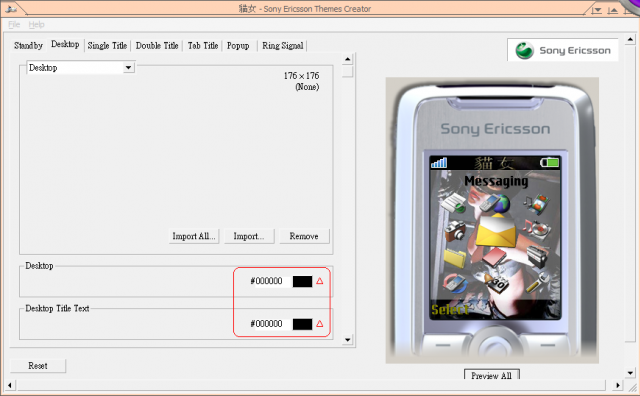Click the Messaging envelope icon in phone preview
This screenshot has height=396, width=640.
496,231
